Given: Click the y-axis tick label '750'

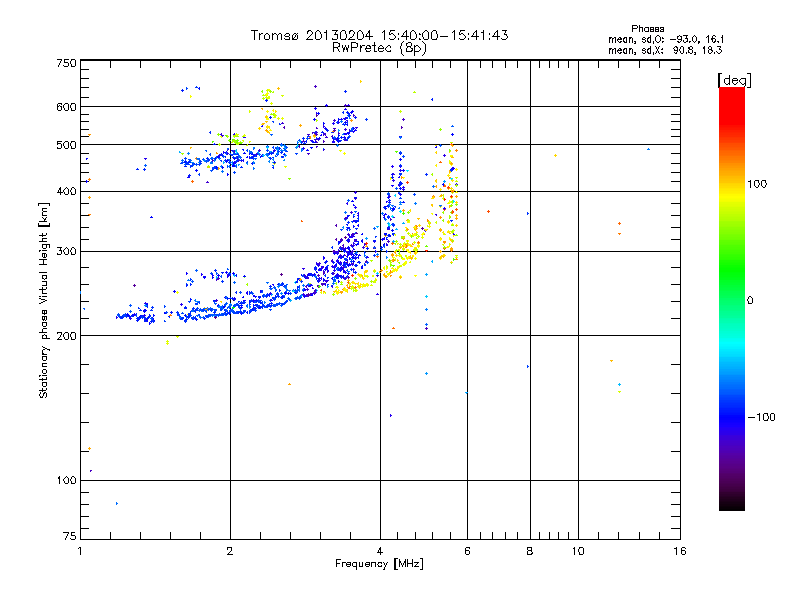Looking at the screenshot, I should pyautogui.click(x=67, y=63).
